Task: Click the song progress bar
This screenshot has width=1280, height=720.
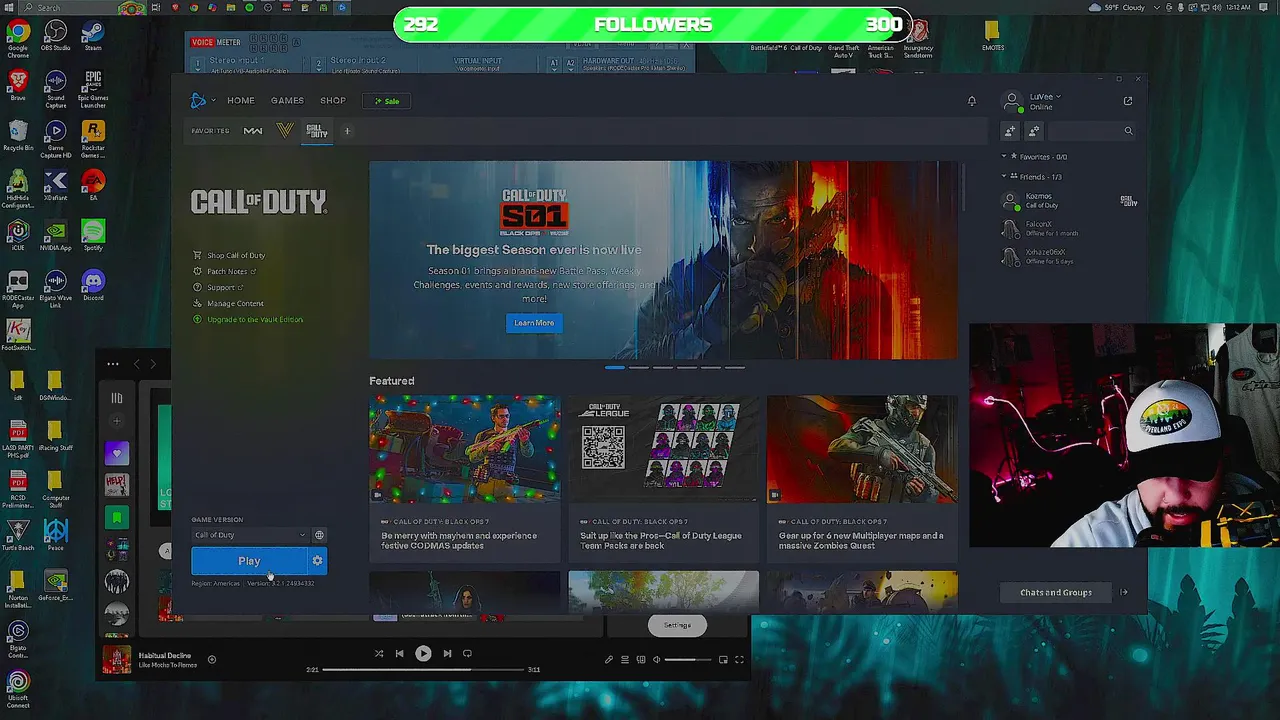Action: click(x=423, y=670)
